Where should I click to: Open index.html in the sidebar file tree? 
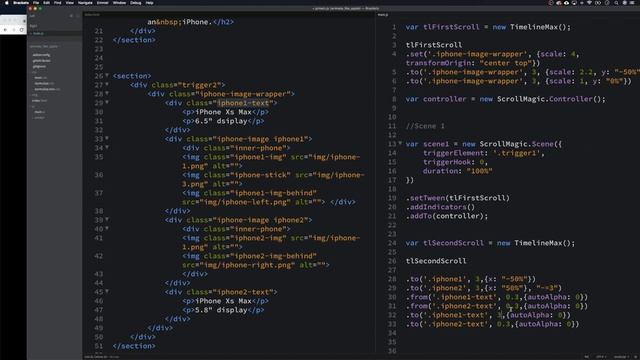(40, 100)
